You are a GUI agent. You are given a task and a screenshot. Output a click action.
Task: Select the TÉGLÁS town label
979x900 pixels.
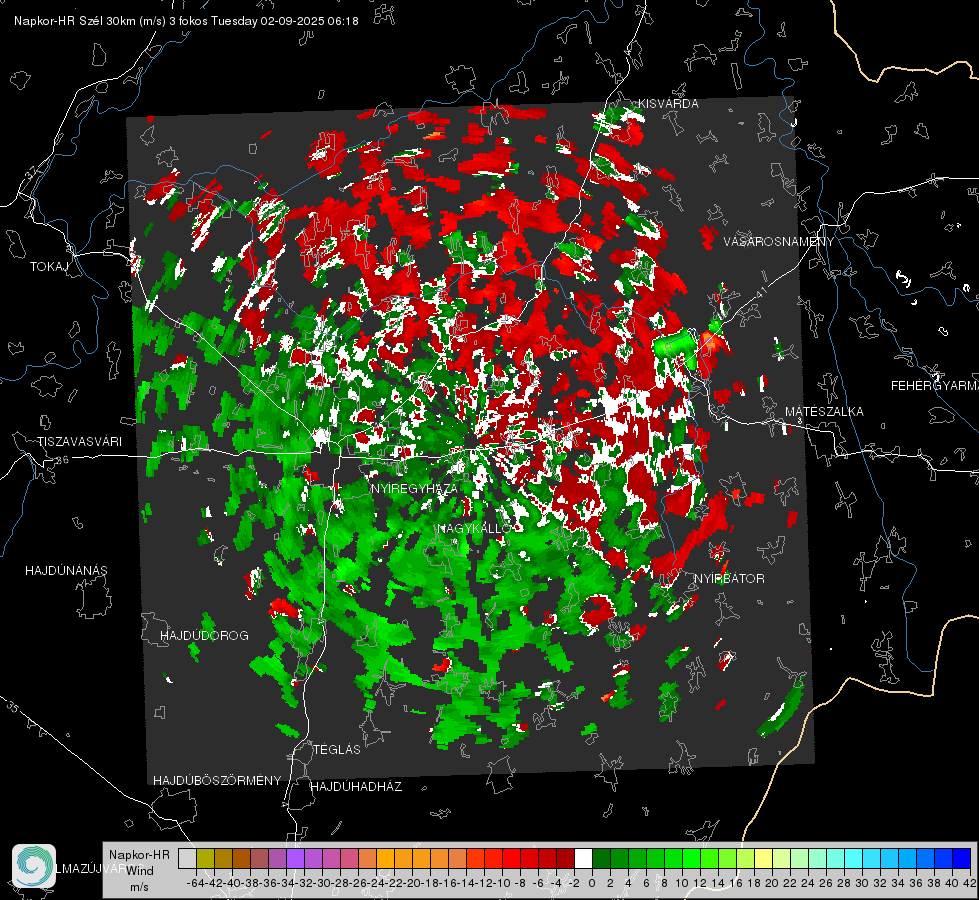(337, 749)
